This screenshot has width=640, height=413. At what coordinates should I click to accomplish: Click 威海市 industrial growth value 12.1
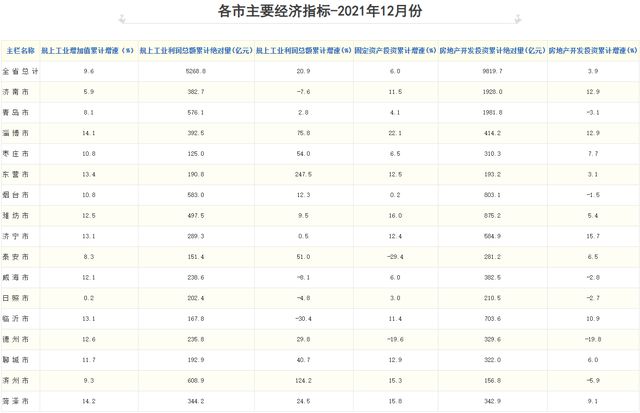89,278
